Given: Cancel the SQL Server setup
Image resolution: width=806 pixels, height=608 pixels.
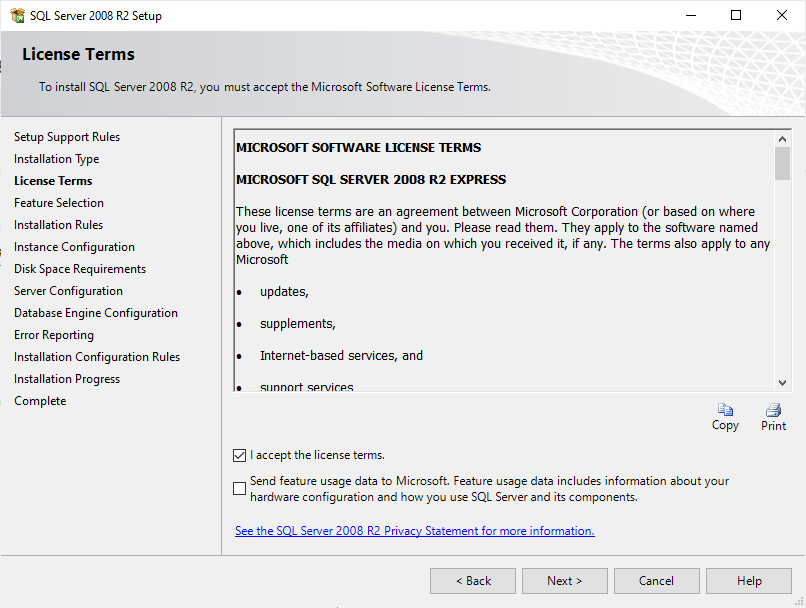Looking at the screenshot, I should pos(657,581).
